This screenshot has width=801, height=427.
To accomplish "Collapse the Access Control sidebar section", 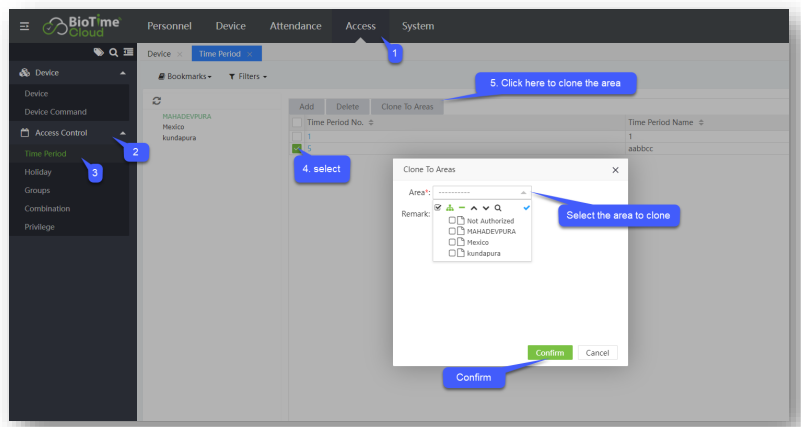I will [x=122, y=133].
